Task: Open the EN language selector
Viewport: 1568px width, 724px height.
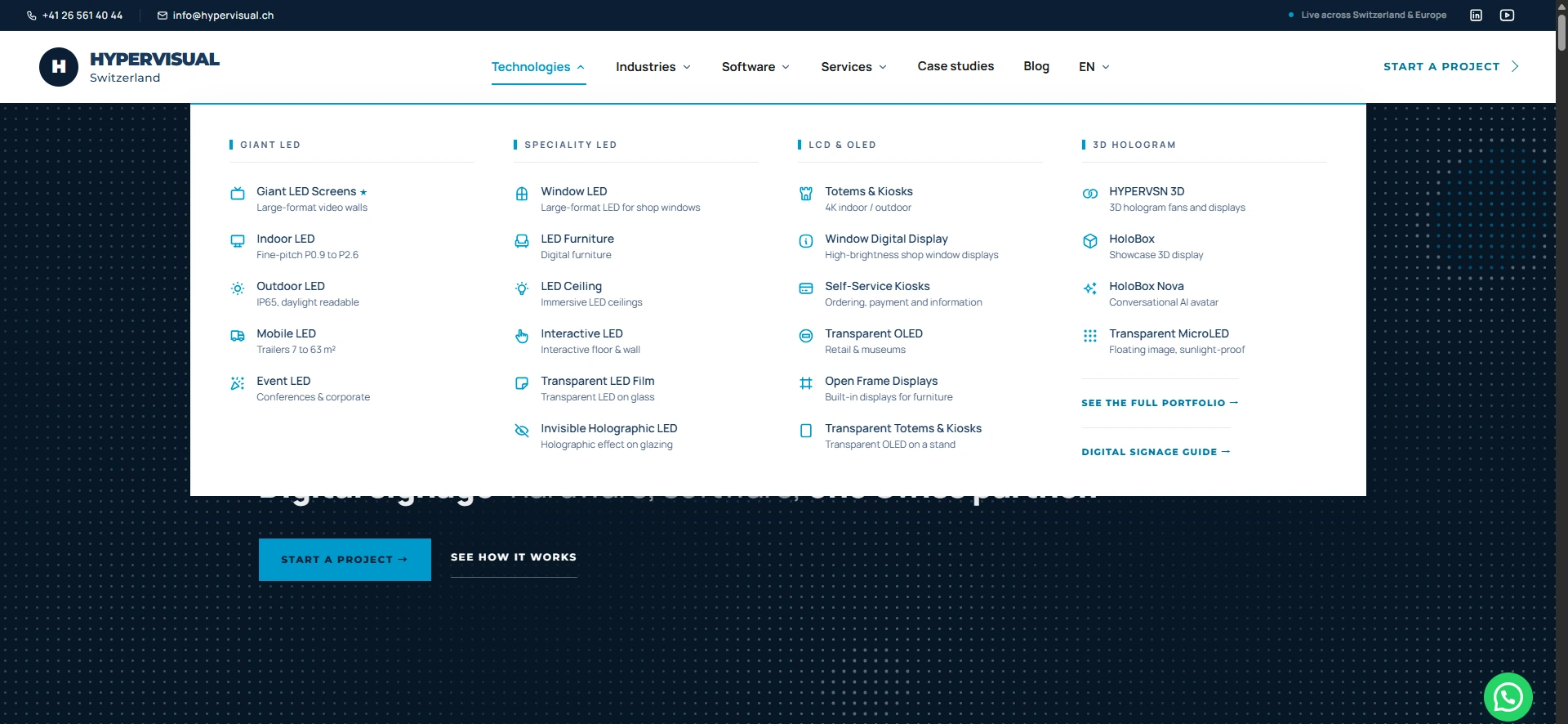Action: tap(1094, 67)
